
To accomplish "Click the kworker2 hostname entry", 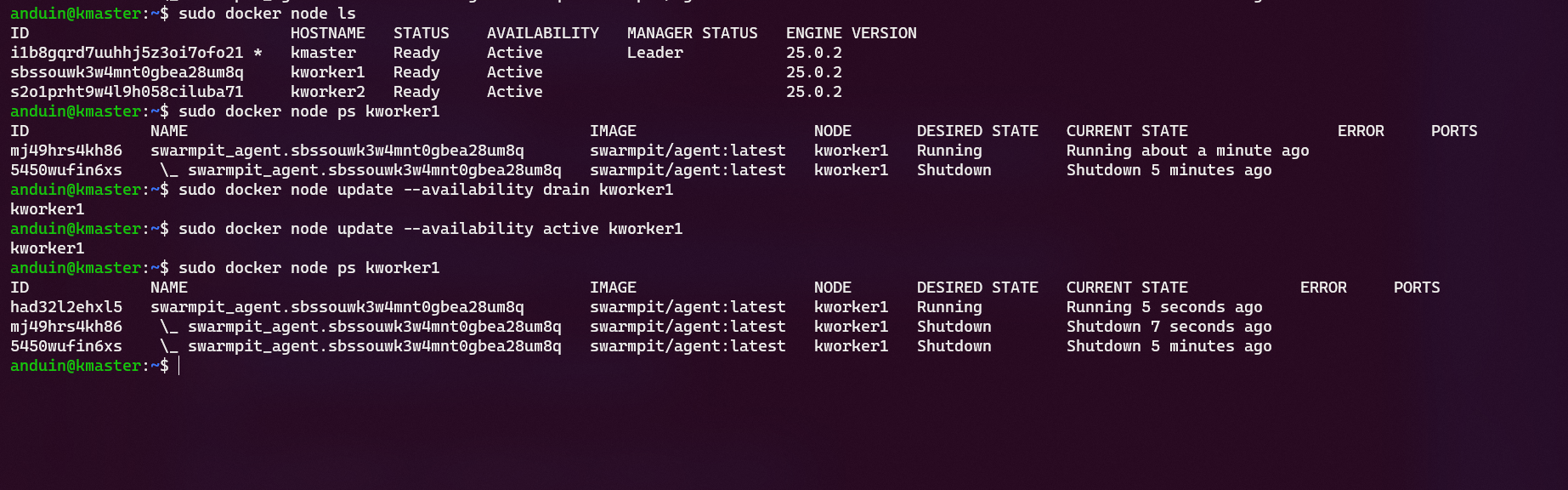I will 327,92.
